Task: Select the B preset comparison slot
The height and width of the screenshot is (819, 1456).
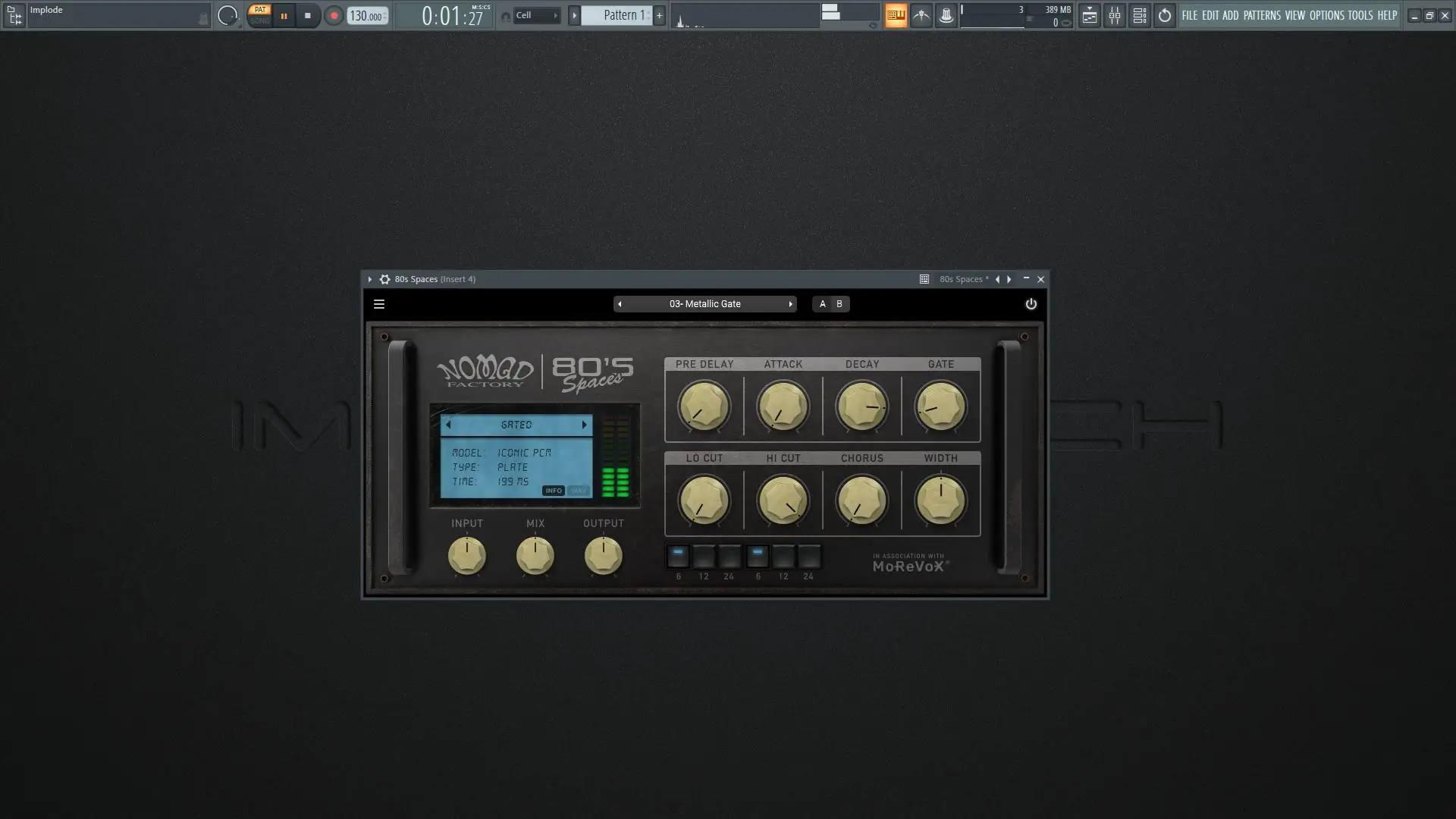Action: coord(839,304)
